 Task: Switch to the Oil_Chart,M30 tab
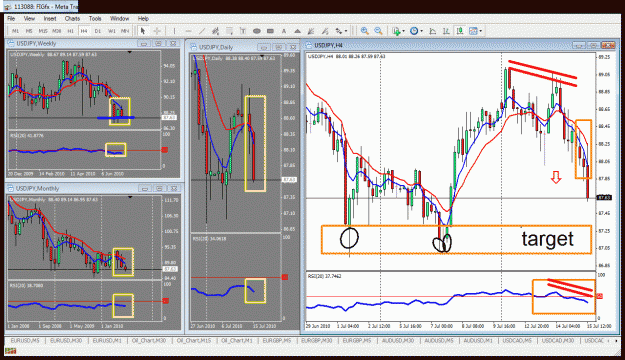point(149,340)
